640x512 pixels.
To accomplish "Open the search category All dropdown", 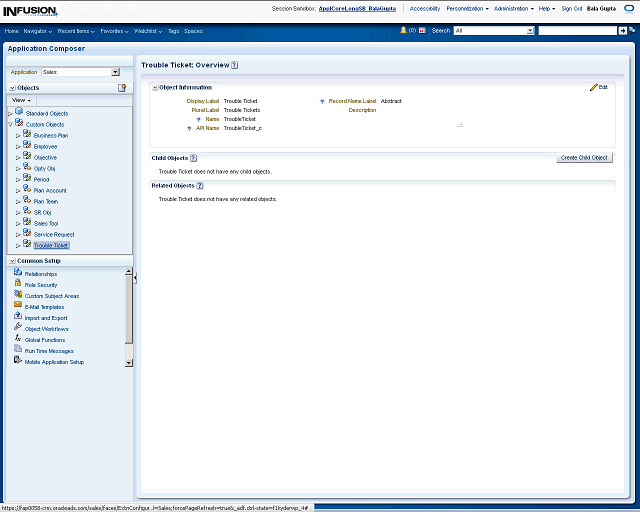I will [529, 31].
